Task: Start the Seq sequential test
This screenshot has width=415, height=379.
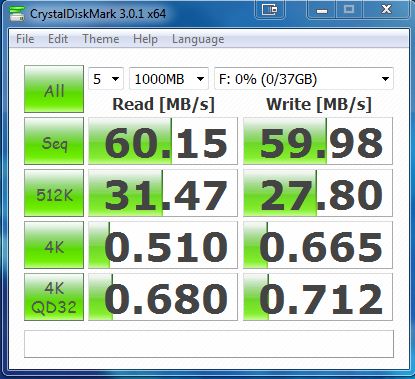Action: [54, 141]
